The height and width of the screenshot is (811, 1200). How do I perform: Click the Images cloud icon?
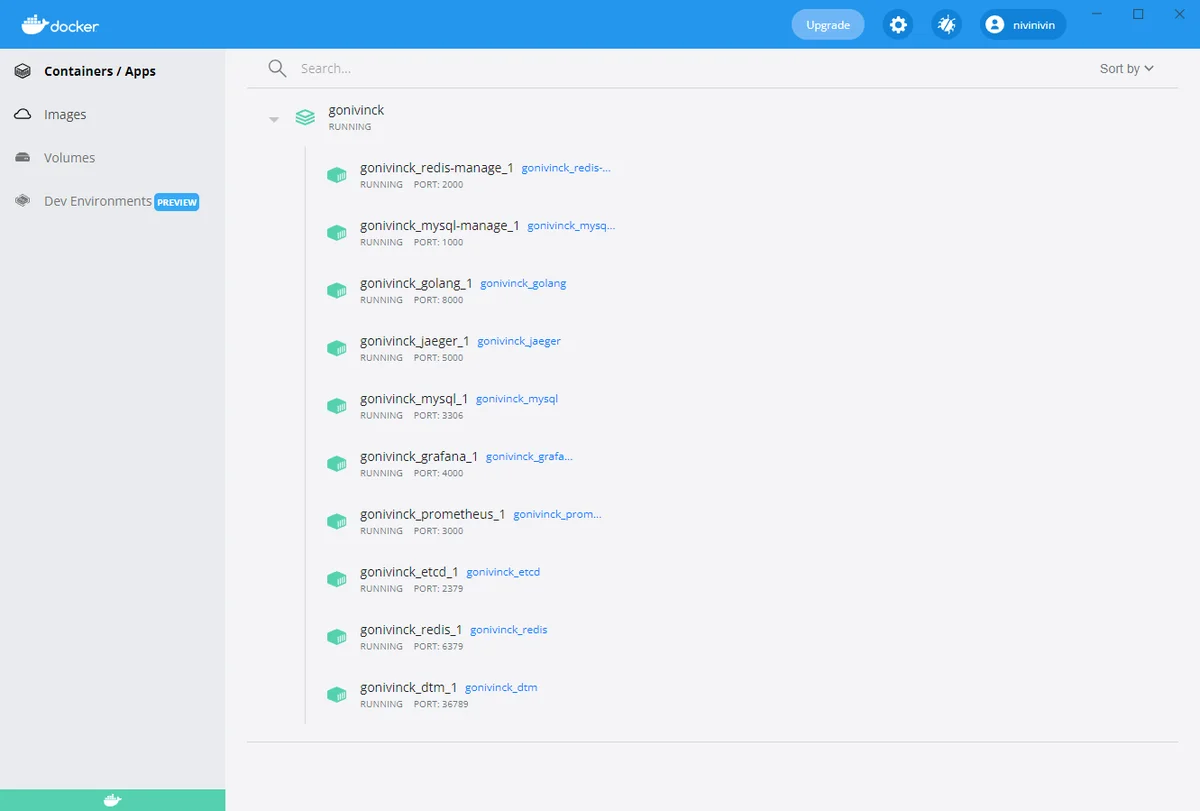(22, 114)
